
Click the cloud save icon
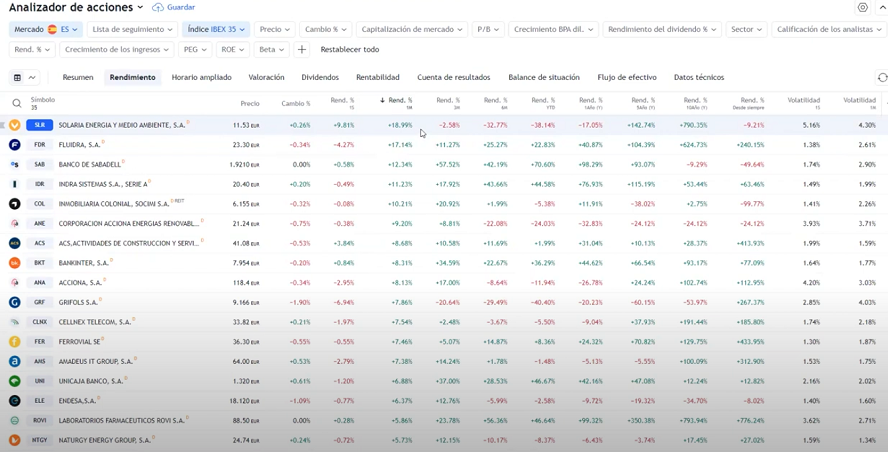158,7
